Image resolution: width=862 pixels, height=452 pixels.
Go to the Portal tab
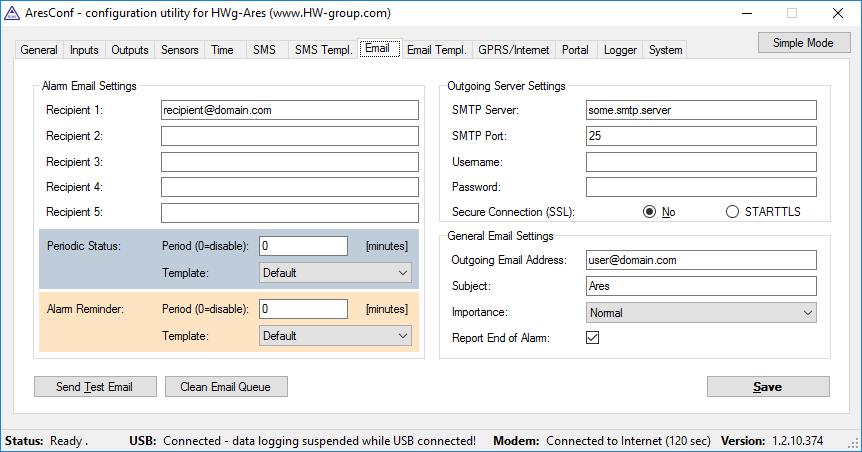coord(575,50)
